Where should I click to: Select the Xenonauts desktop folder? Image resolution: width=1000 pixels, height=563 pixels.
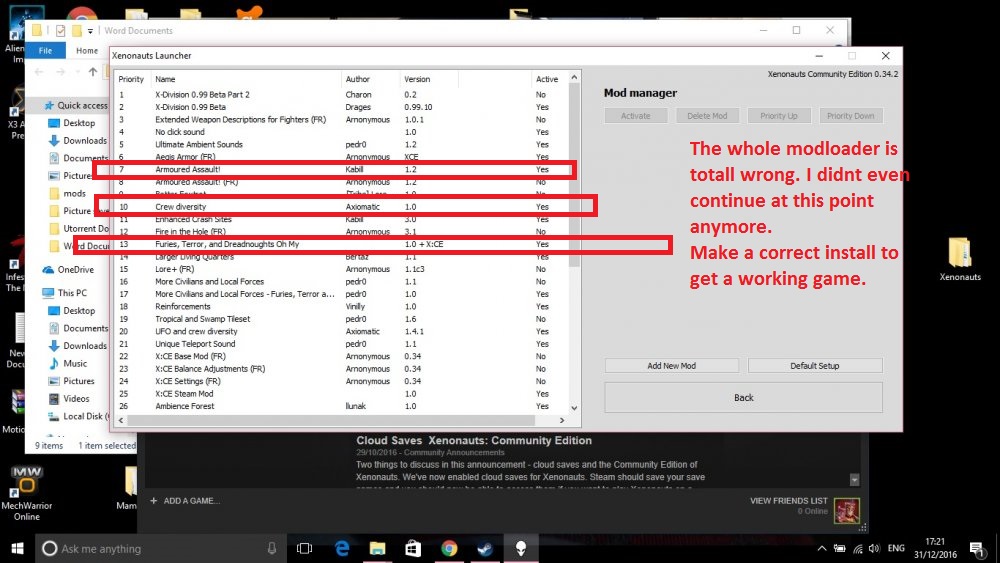(960, 259)
